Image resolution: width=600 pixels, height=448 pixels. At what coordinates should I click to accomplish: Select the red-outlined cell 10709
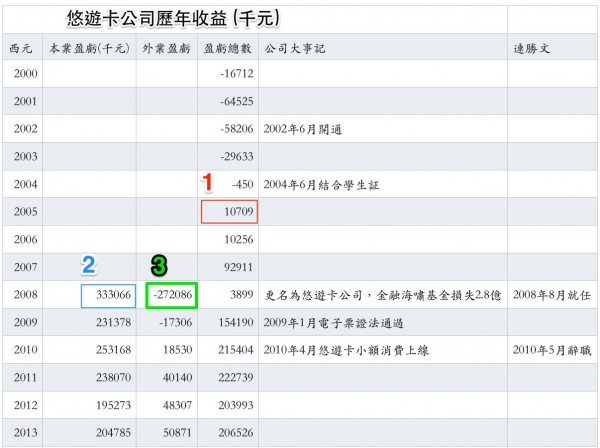pyautogui.click(x=229, y=212)
